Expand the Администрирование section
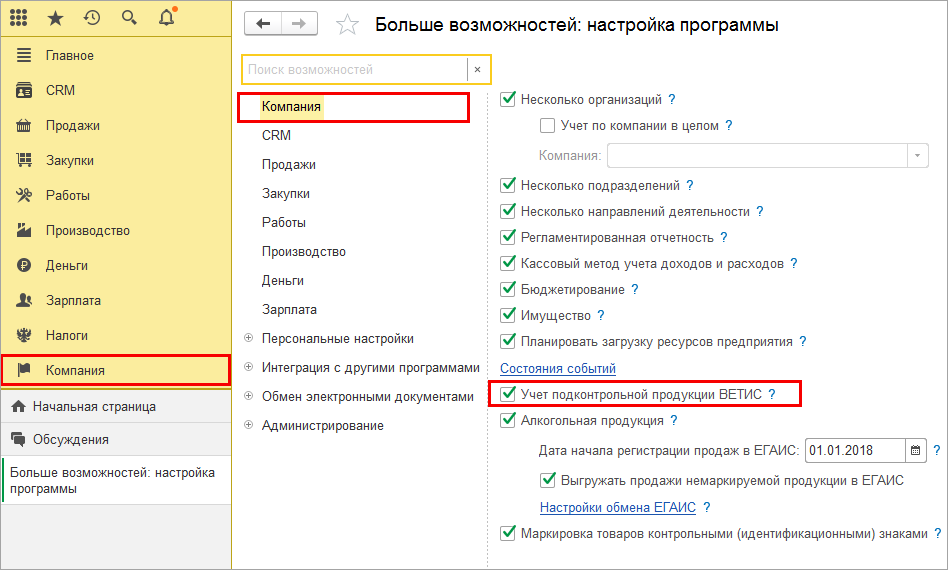948x570 pixels. (249, 426)
